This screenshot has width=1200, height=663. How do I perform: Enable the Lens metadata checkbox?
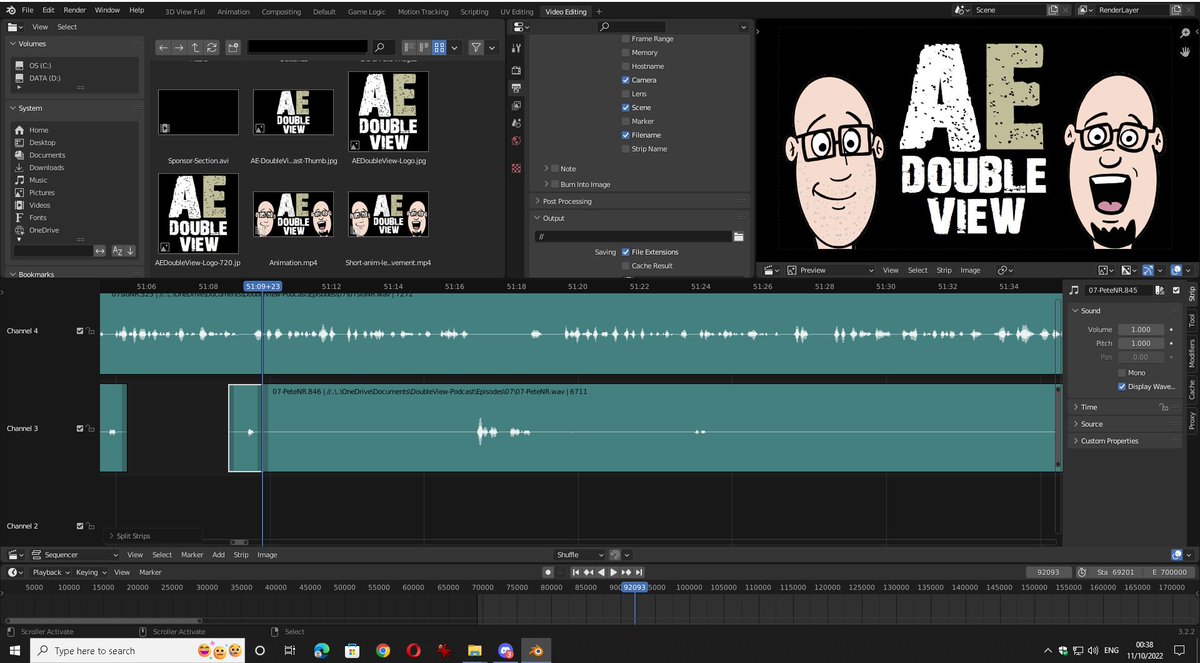click(626, 93)
